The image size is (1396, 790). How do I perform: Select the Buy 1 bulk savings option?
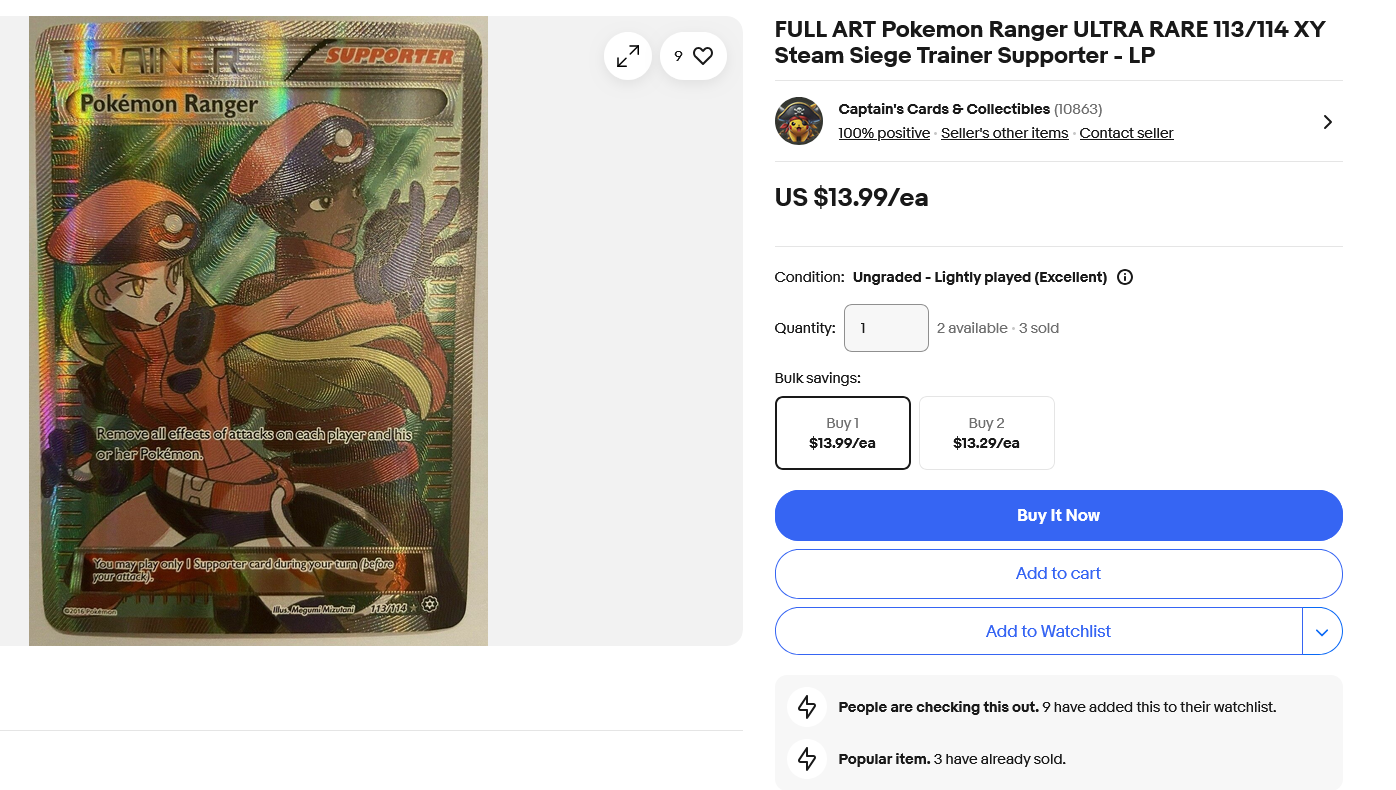(x=842, y=433)
